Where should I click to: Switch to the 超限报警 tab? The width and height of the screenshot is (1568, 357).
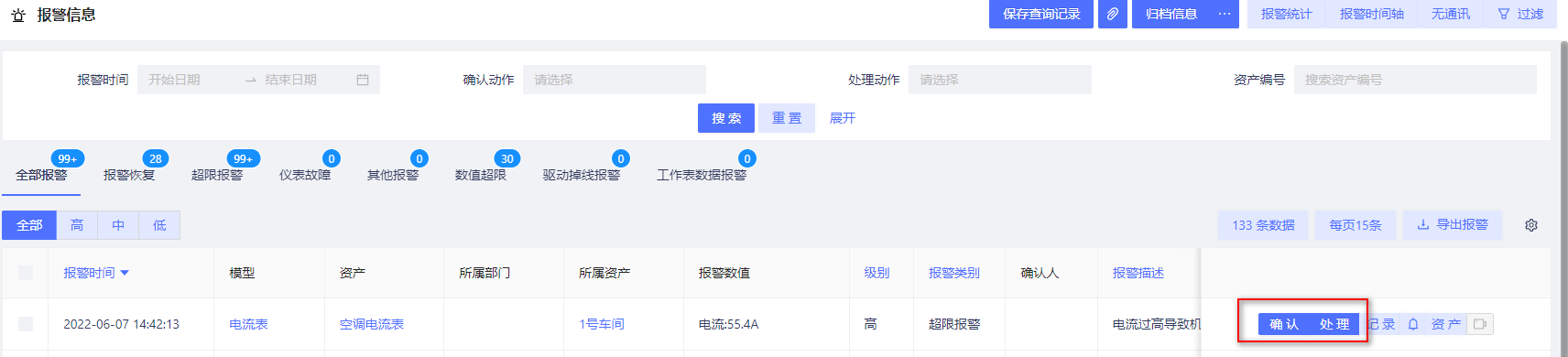click(x=217, y=175)
